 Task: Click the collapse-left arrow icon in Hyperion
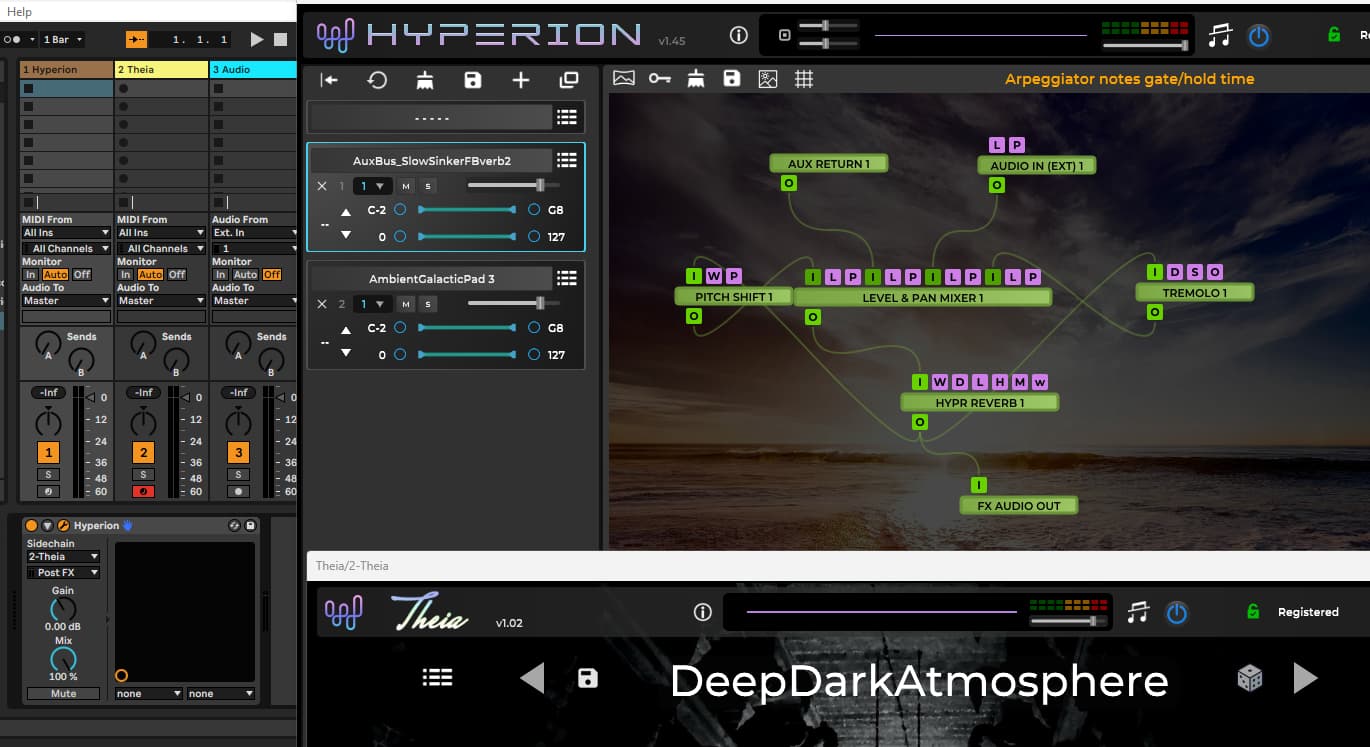click(329, 81)
